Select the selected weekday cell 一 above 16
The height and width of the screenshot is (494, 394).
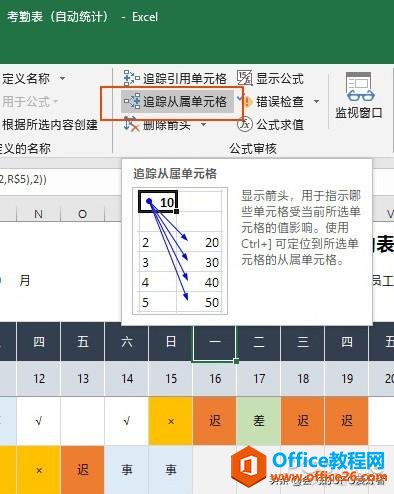[215, 342]
